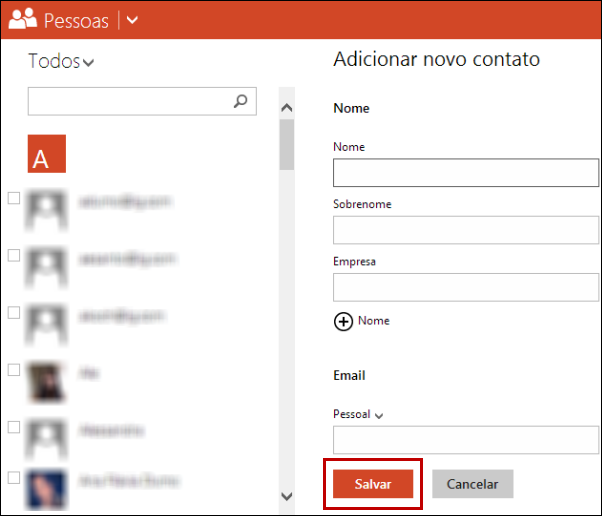This screenshot has width=602, height=516.
Task: Open the Pessoas app switcher dropdown
Action: pos(133,20)
